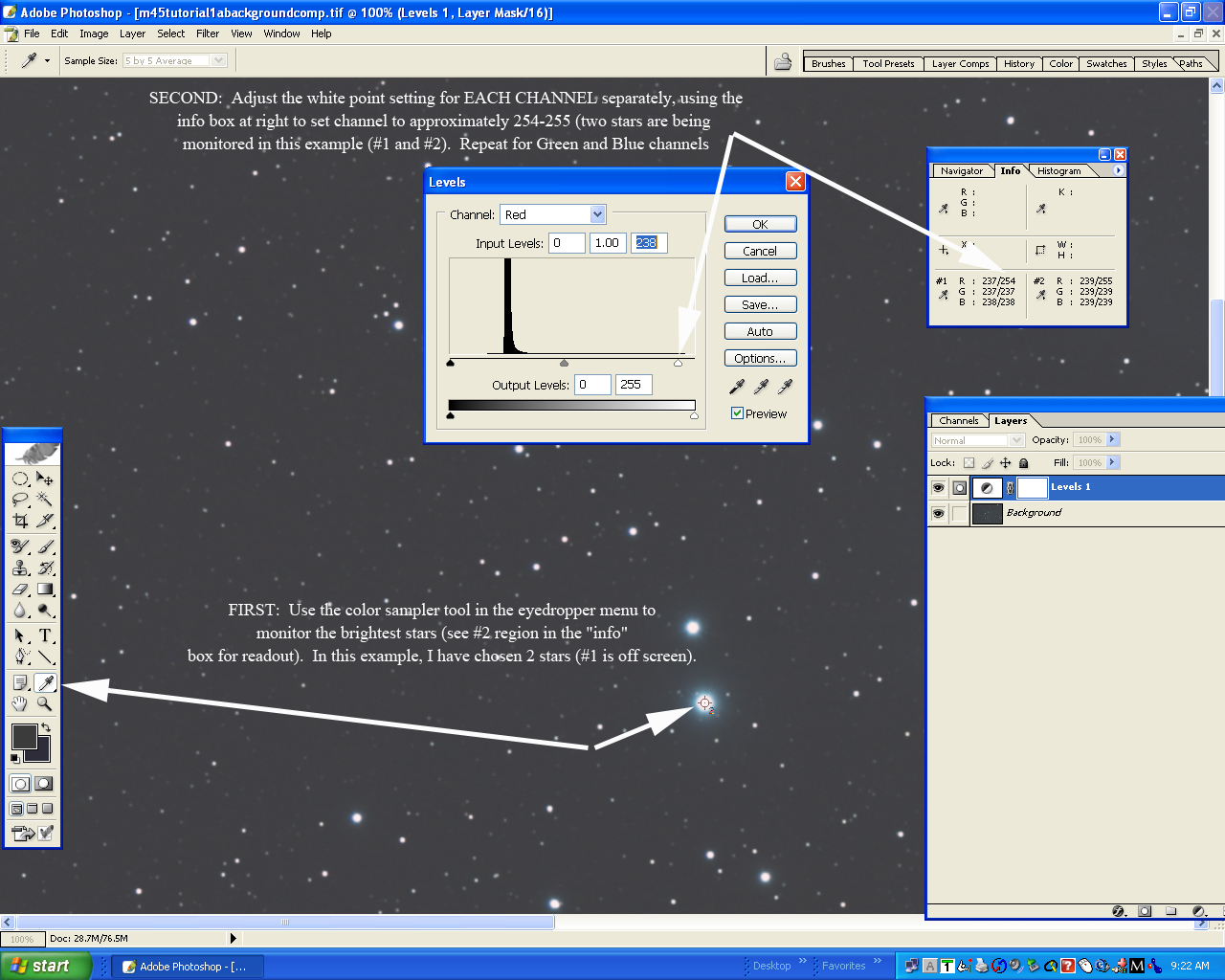Click the set white point eyedropper in Levels

pyautogui.click(x=785, y=386)
